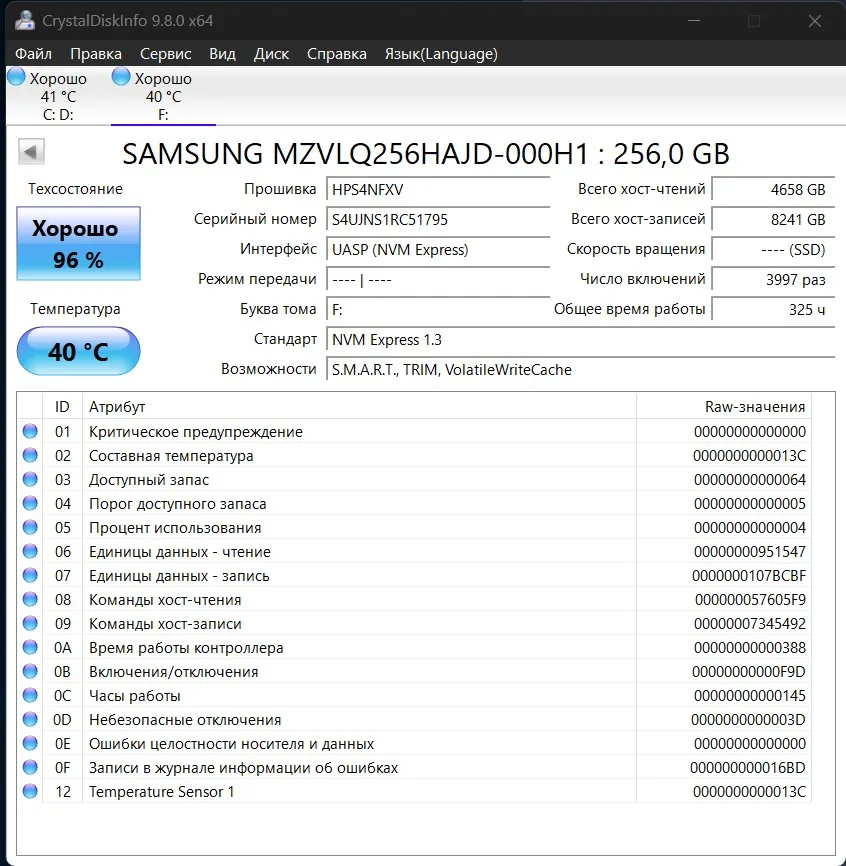Viewport: 846px width, 866px height.
Task: Click status orb for Команды хост-чтения row
Action: tap(30, 599)
